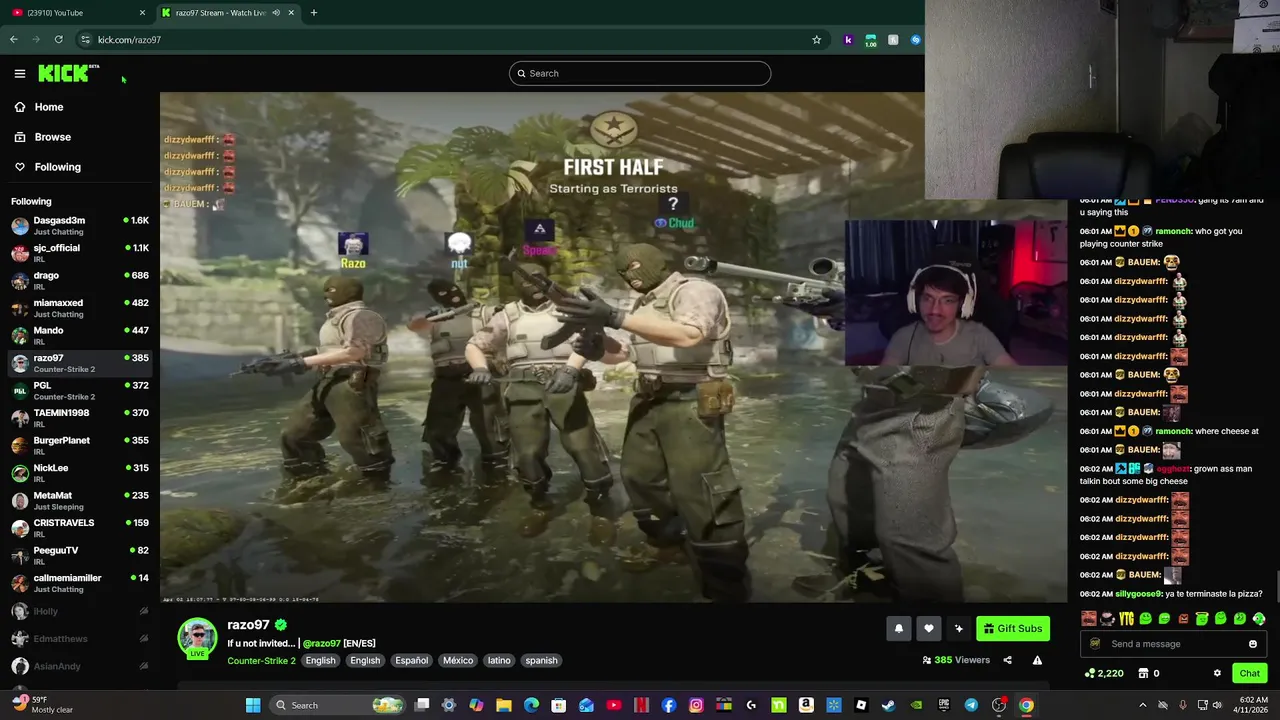Viewport: 1280px width, 720px height.
Task: Open MetaMat channel in Following list
Action: (80, 500)
